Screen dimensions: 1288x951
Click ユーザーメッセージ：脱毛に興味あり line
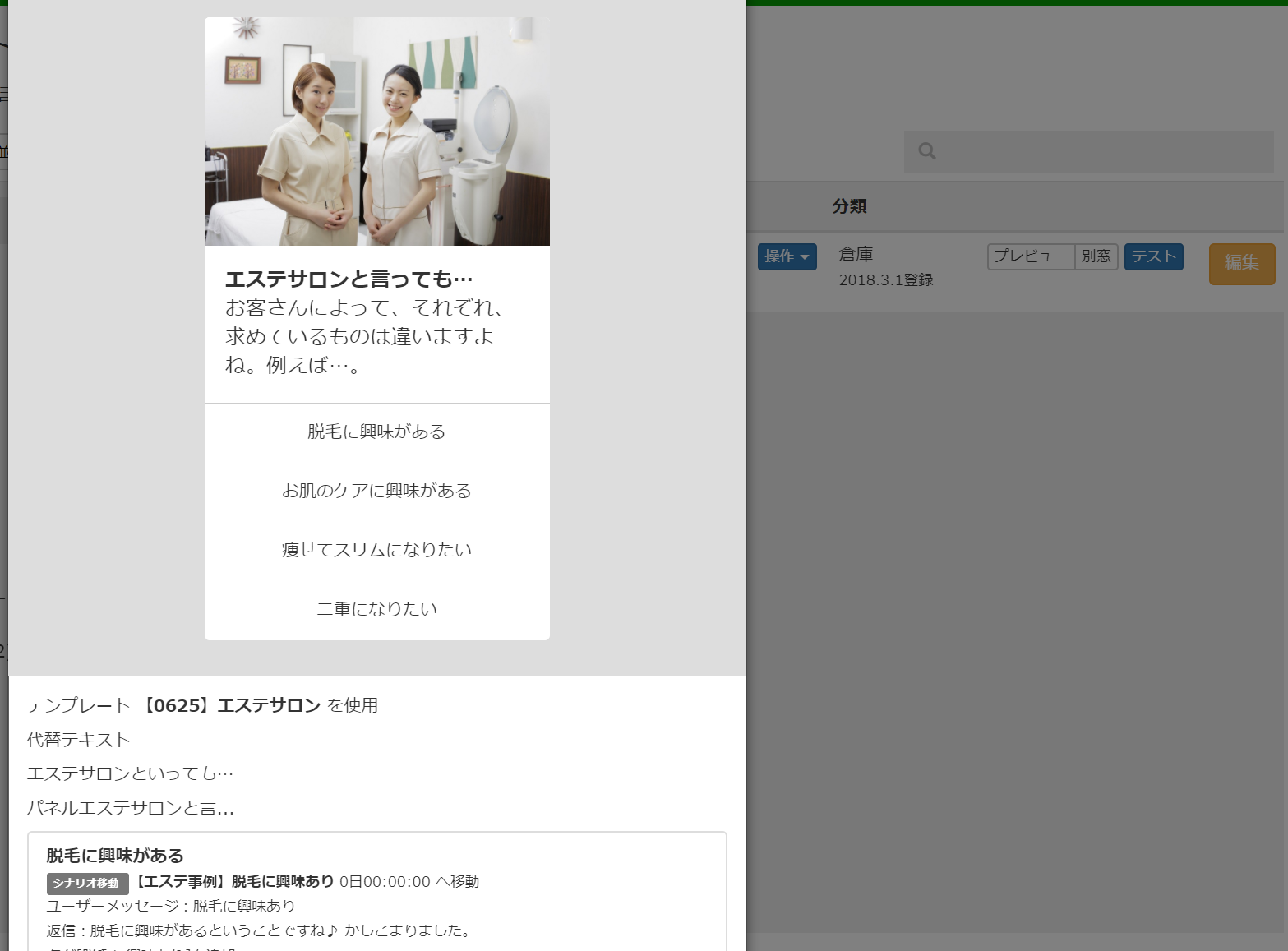171,906
